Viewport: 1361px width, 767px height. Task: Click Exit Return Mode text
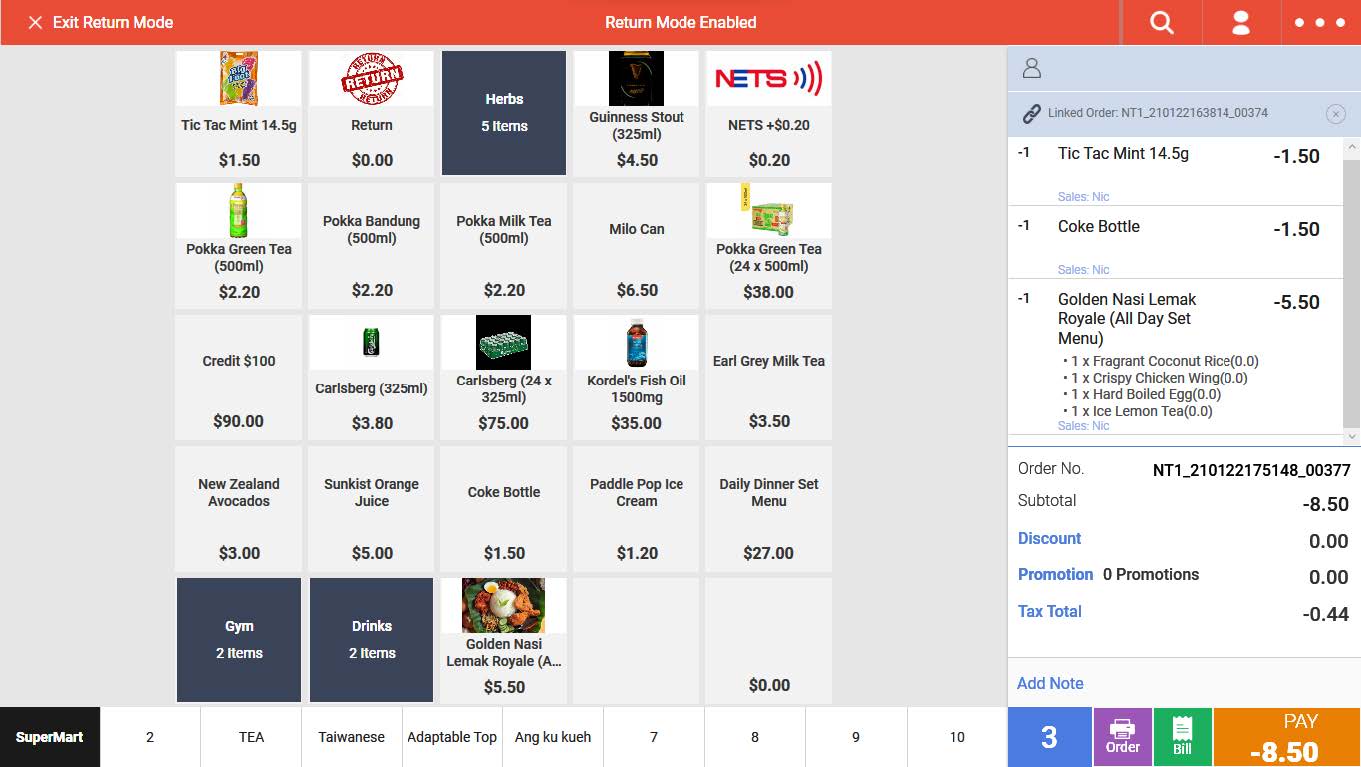(113, 22)
